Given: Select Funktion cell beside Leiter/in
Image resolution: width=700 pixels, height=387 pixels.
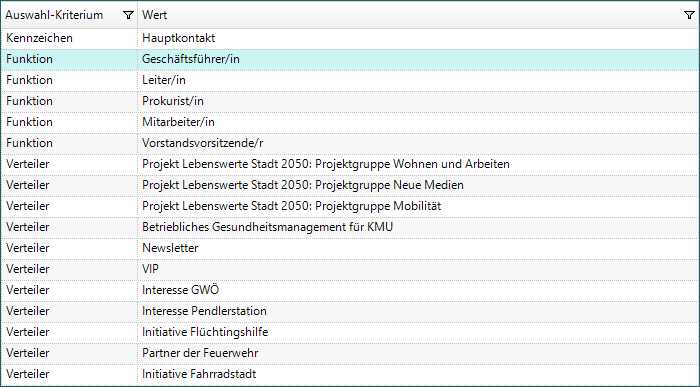Looking at the screenshot, I should tap(69, 80).
